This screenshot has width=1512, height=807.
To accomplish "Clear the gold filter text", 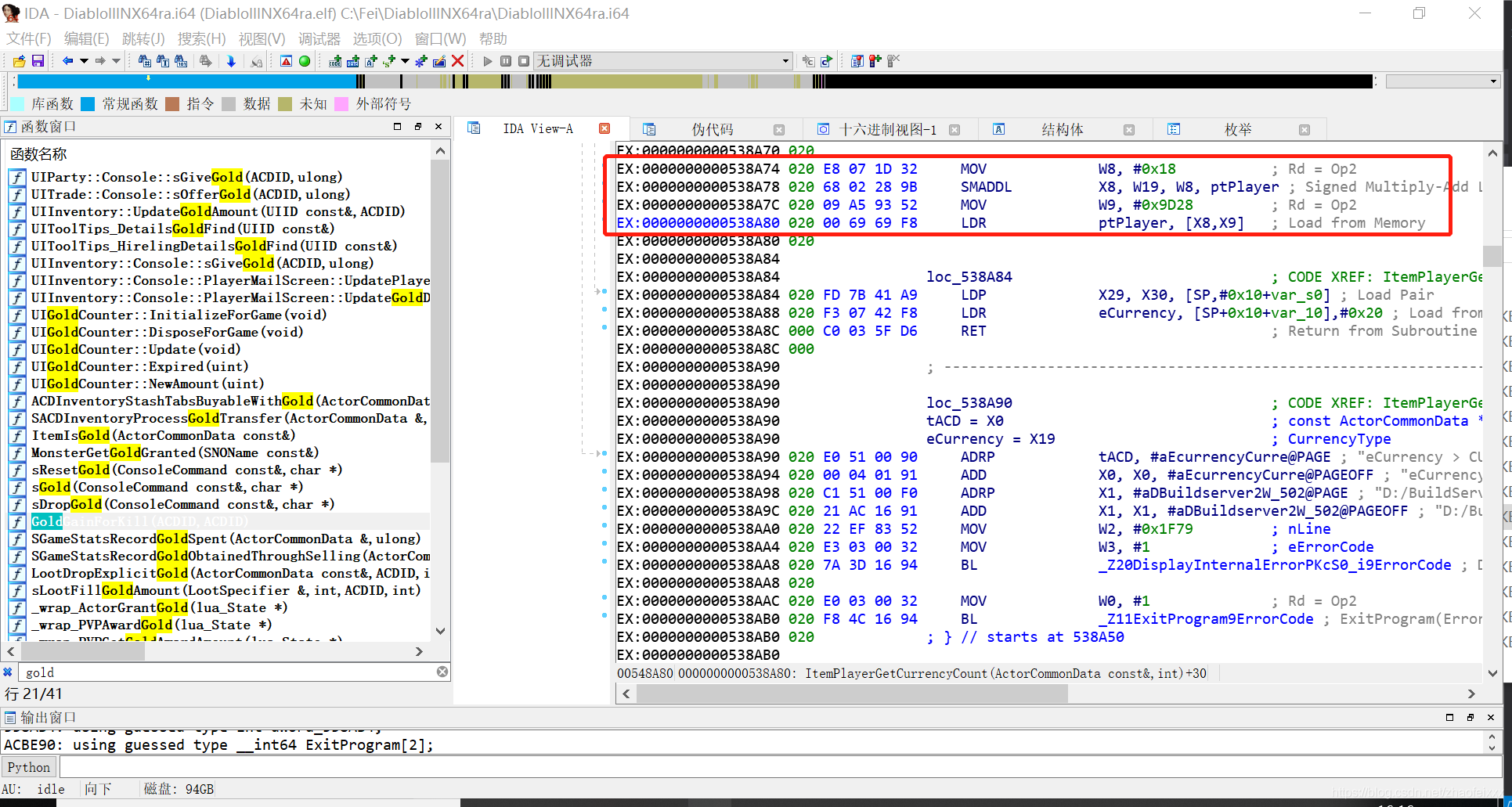I will click(442, 672).
